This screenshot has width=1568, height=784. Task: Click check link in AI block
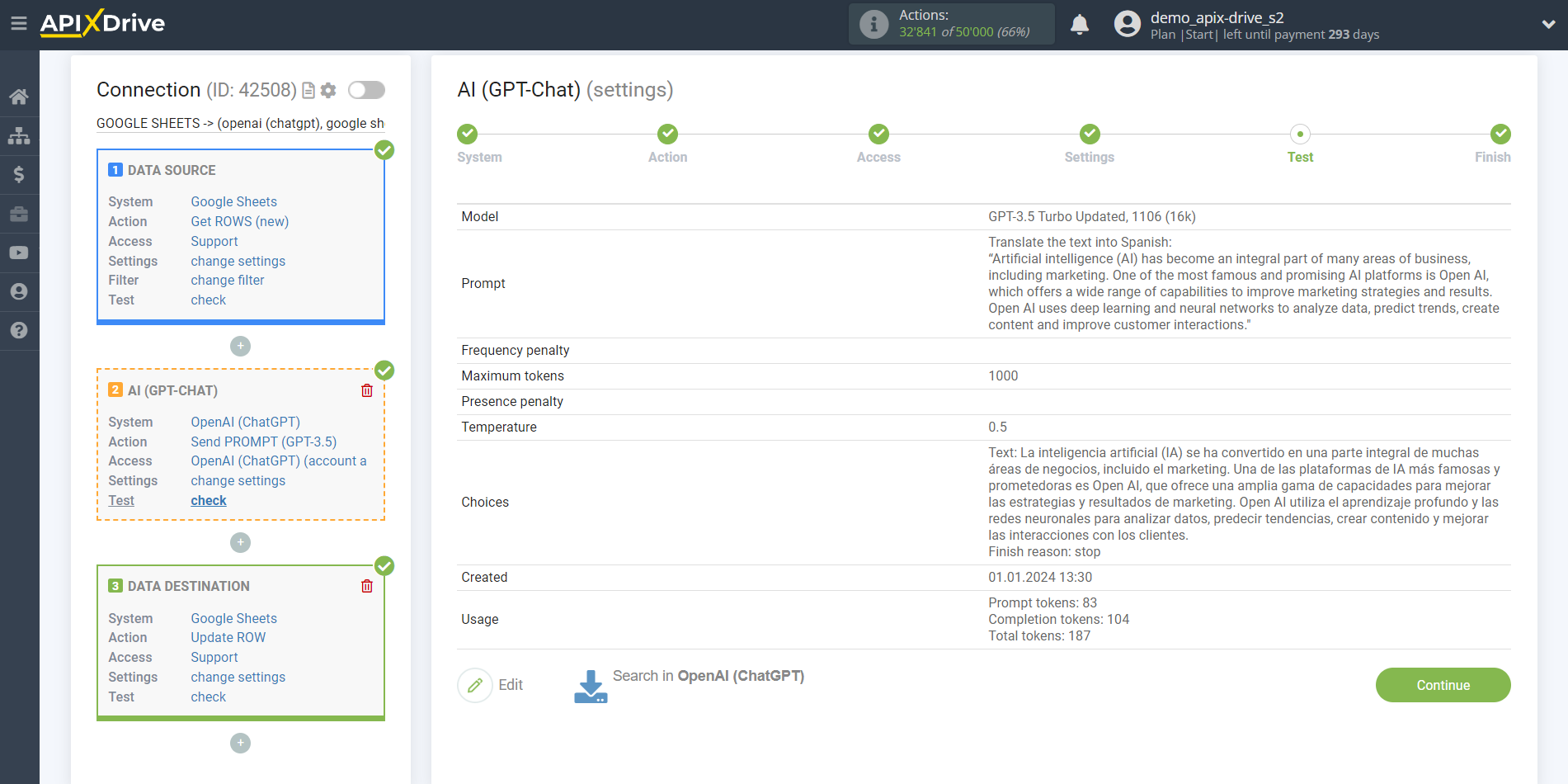[208, 501]
